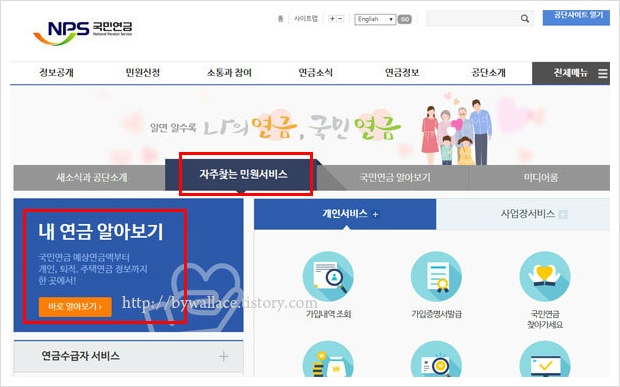Click the 바로 알아보기 orange button
The image size is (620, 387).
pos(75,306)
